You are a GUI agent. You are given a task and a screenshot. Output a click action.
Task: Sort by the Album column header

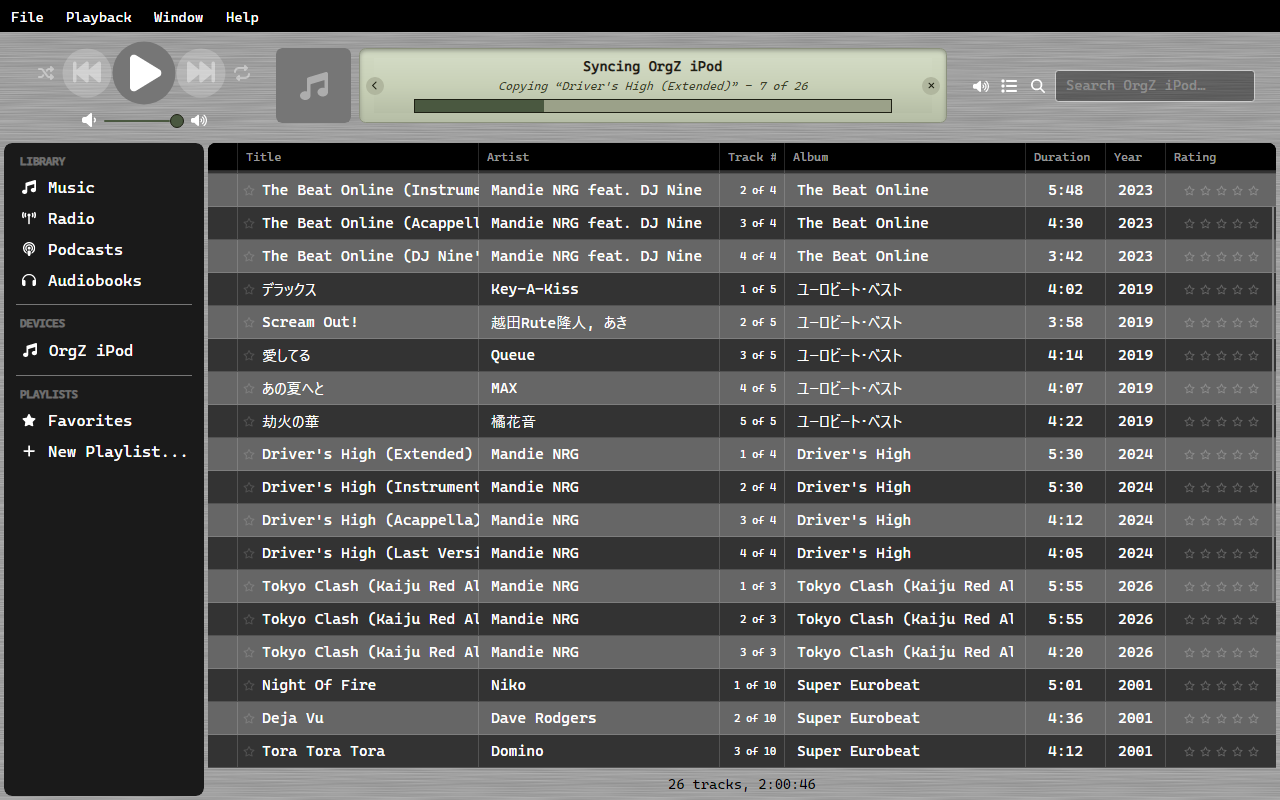click(905, 157)
